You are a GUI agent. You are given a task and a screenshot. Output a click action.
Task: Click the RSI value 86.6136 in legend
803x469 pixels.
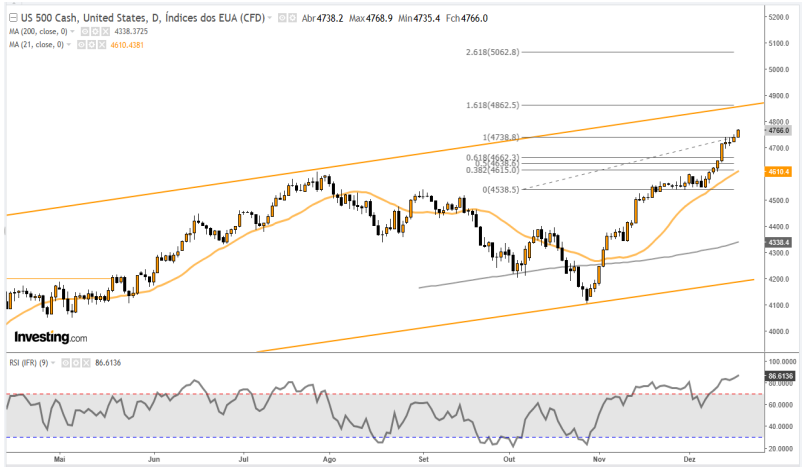(108, 363)
